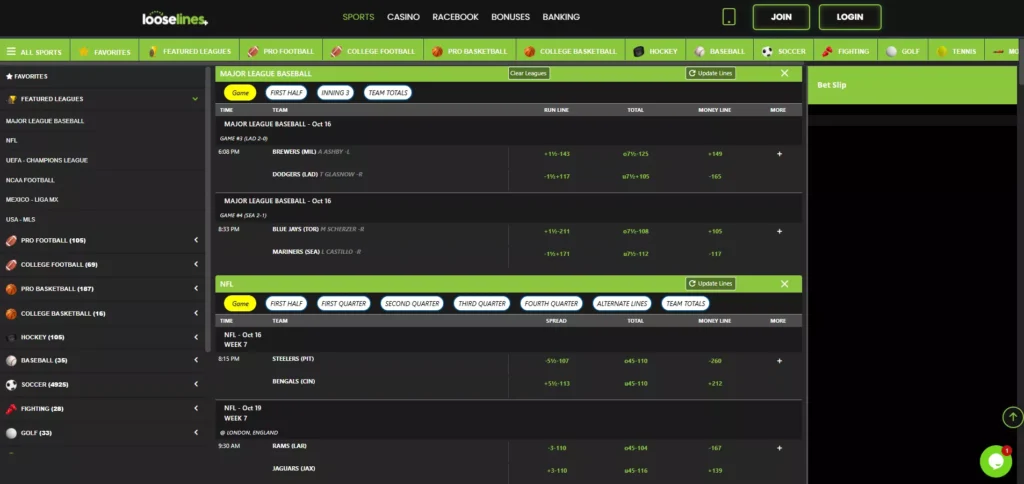Select MLB First Half filter
Screen dimensions: 1024x484
coord(287,93)
